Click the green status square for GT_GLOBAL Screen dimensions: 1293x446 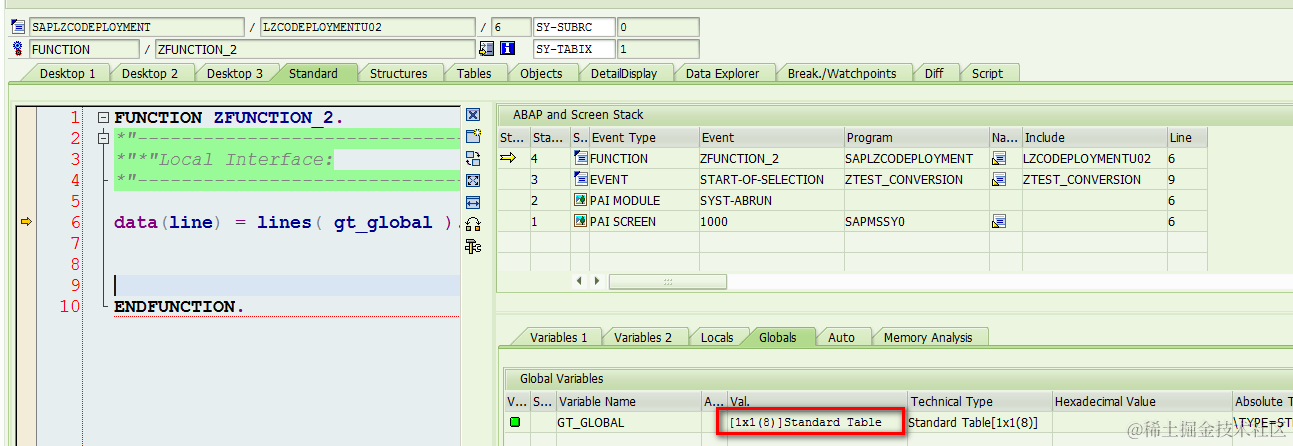click(x=514, y=422)
